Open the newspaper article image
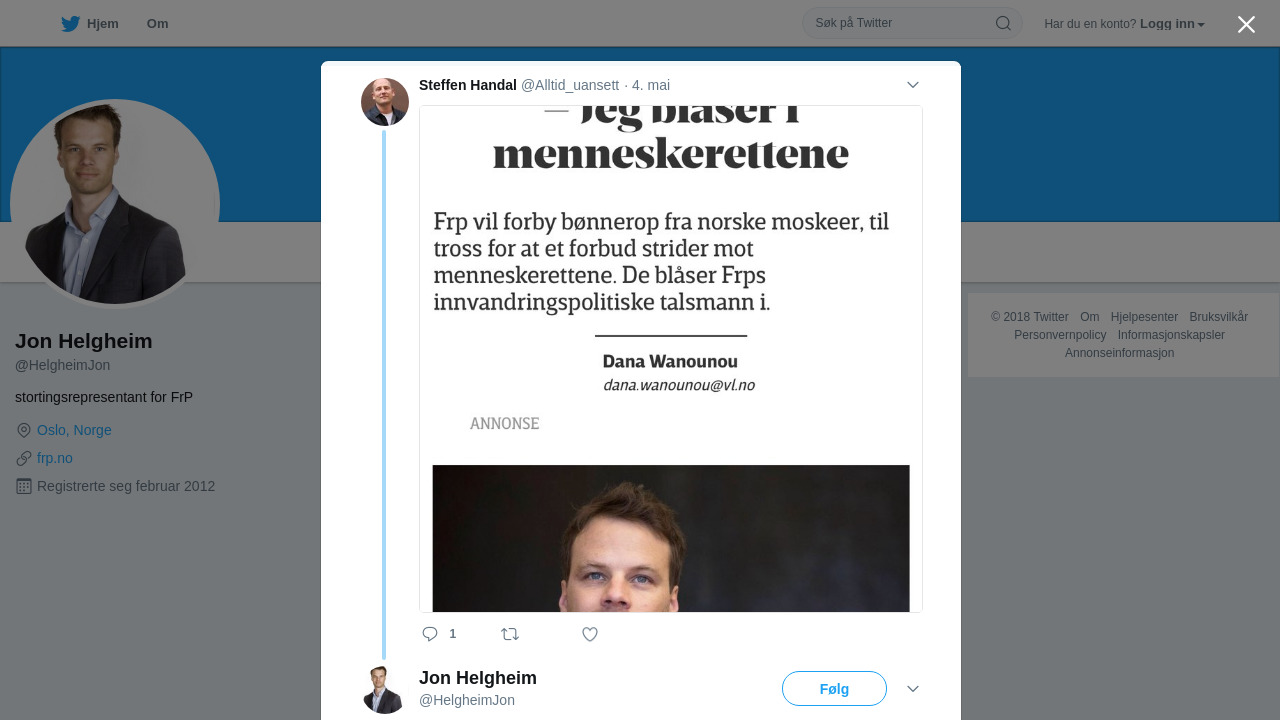Image resolution: width=1280 pixels, height=720 pixels. [670, 358]
